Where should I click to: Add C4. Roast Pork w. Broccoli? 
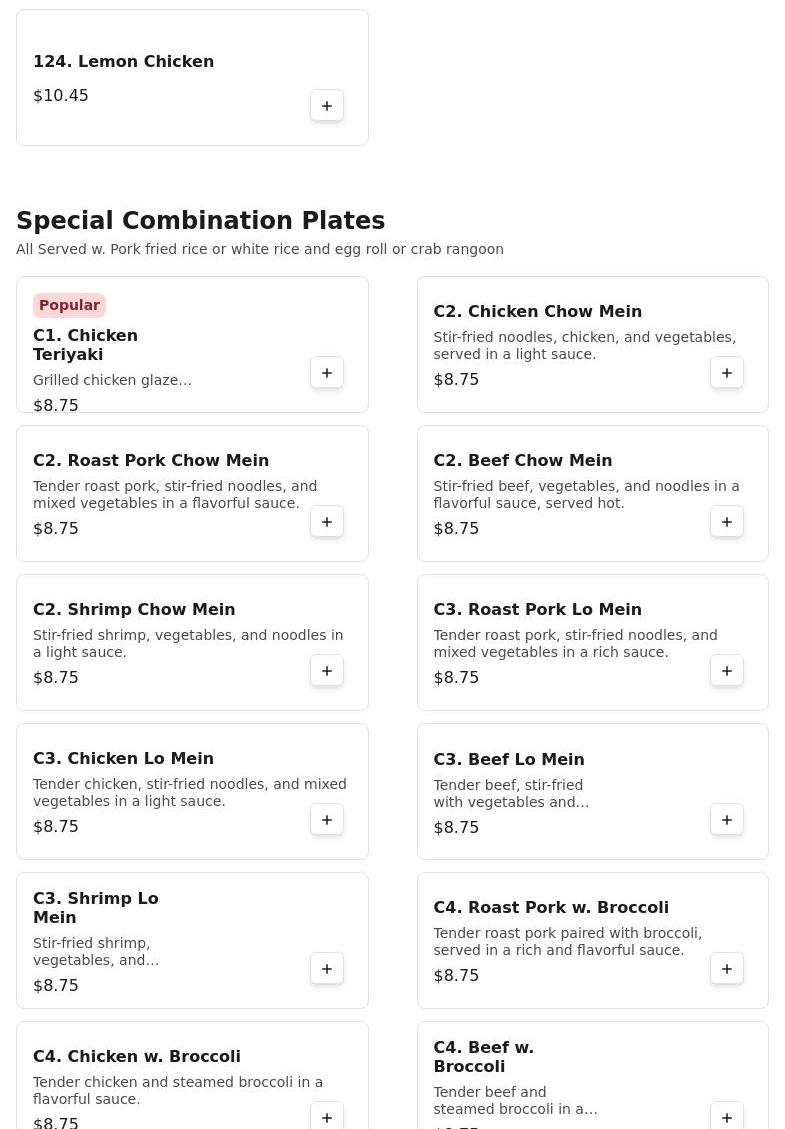click(727, 969)
